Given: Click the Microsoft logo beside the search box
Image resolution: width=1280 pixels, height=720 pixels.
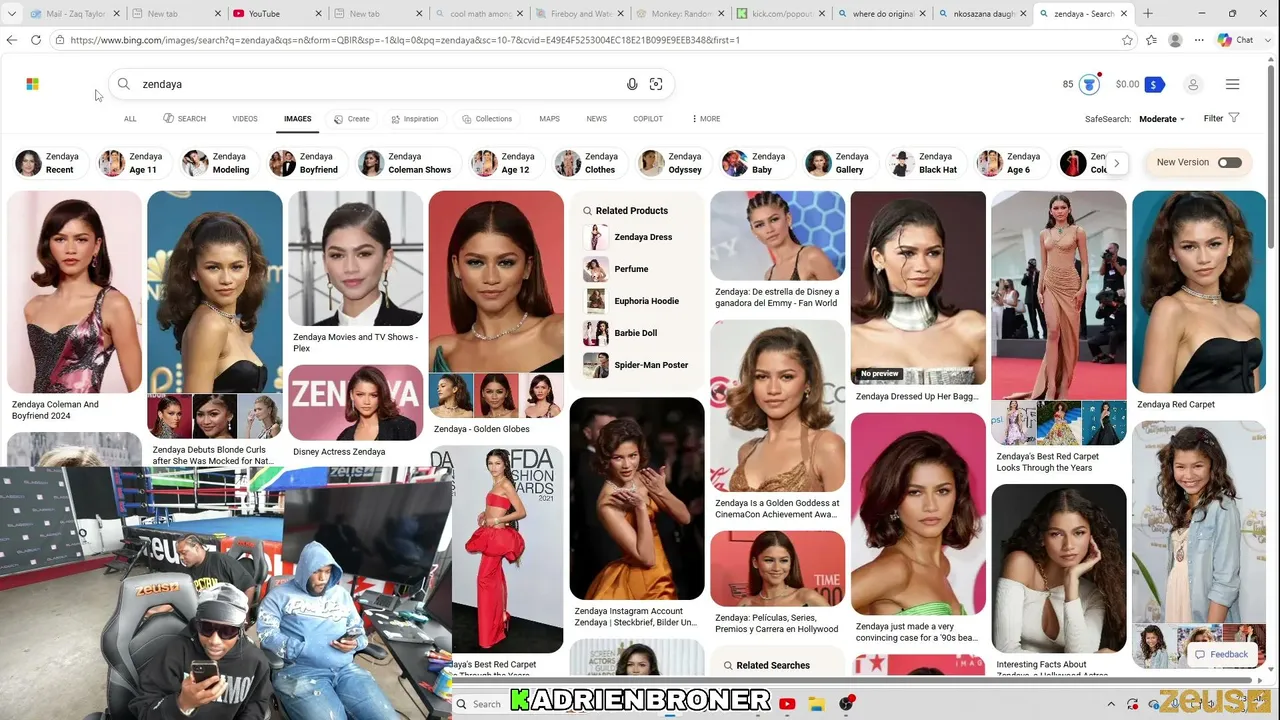Looking at the screenshot, I should point(32,84).
